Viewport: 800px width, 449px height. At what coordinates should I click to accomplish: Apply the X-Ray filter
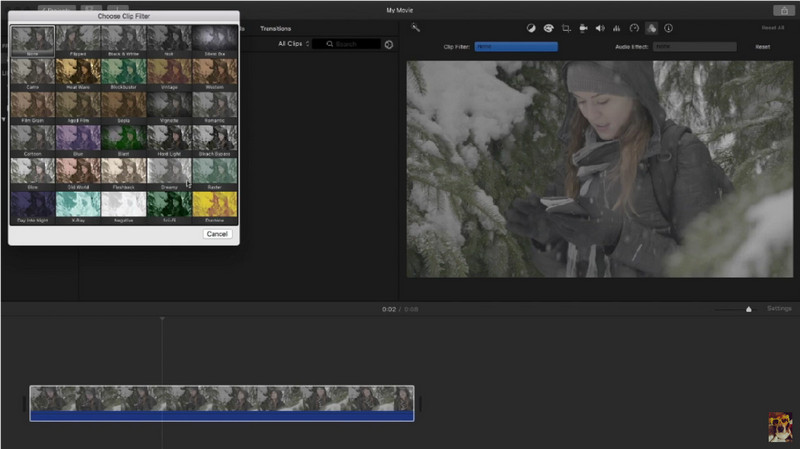(78, 207)
